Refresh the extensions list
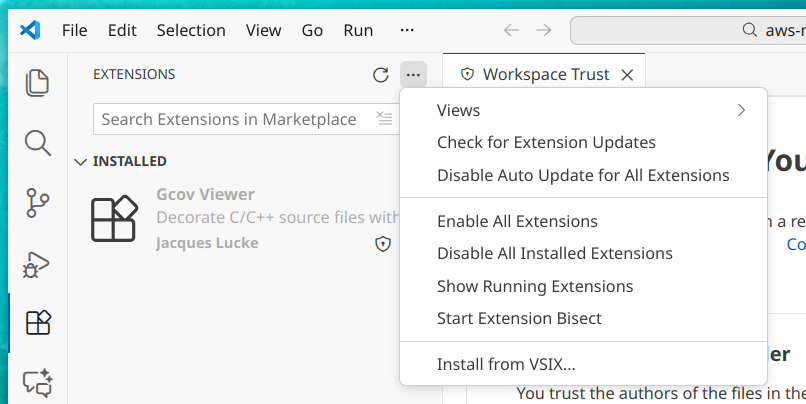806x404 pixels. point(380,75)
